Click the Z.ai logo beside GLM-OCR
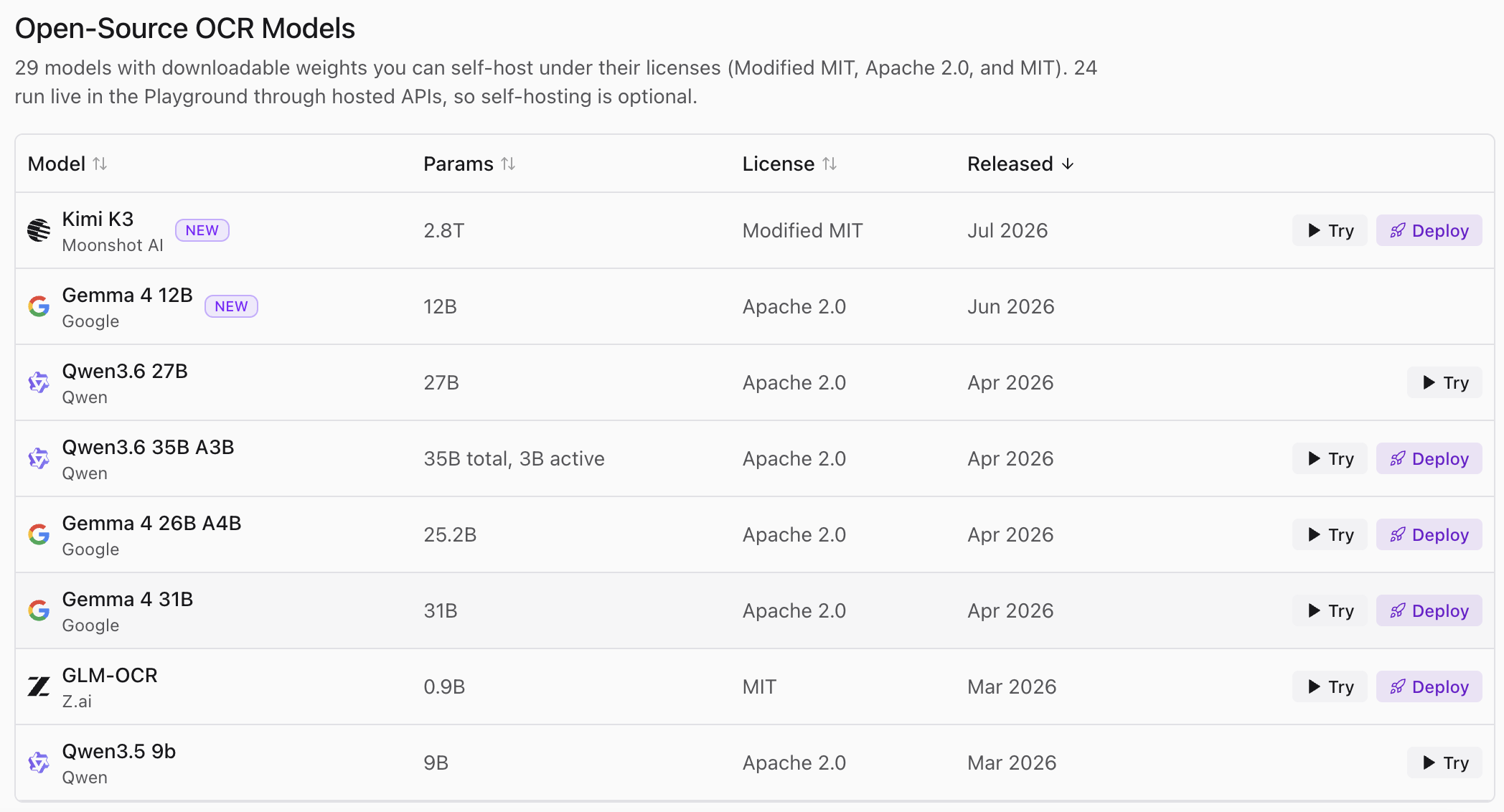The height and width of the screenshot is (812, 1504). [39, 686]
